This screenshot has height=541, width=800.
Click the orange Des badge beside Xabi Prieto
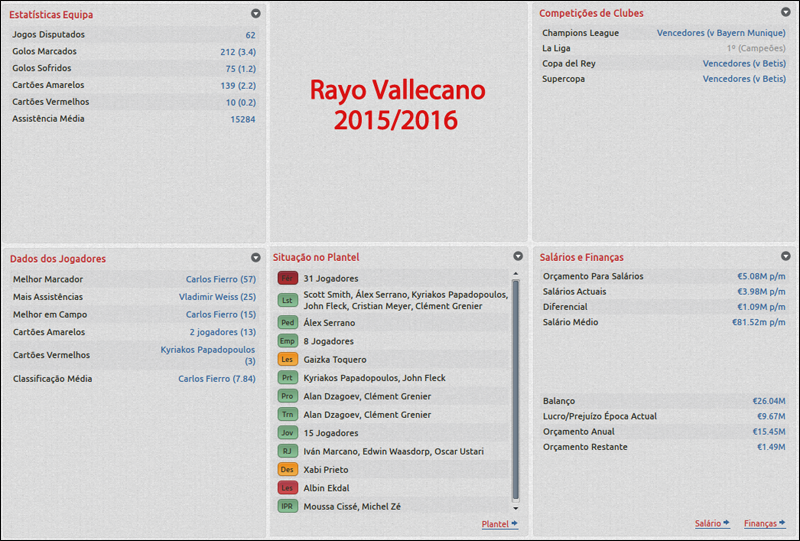pyautogui.click(x=287, y=469)
